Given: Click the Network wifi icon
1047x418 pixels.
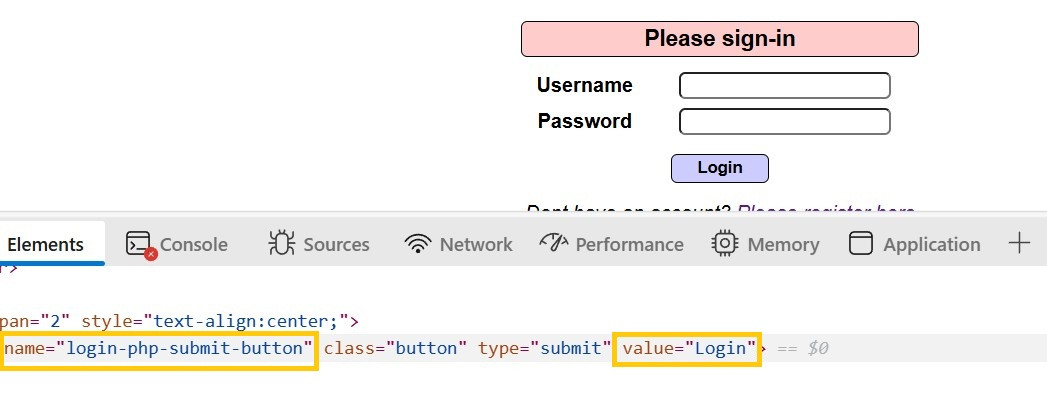Looking at the screenshot, I should click(417, 244).
